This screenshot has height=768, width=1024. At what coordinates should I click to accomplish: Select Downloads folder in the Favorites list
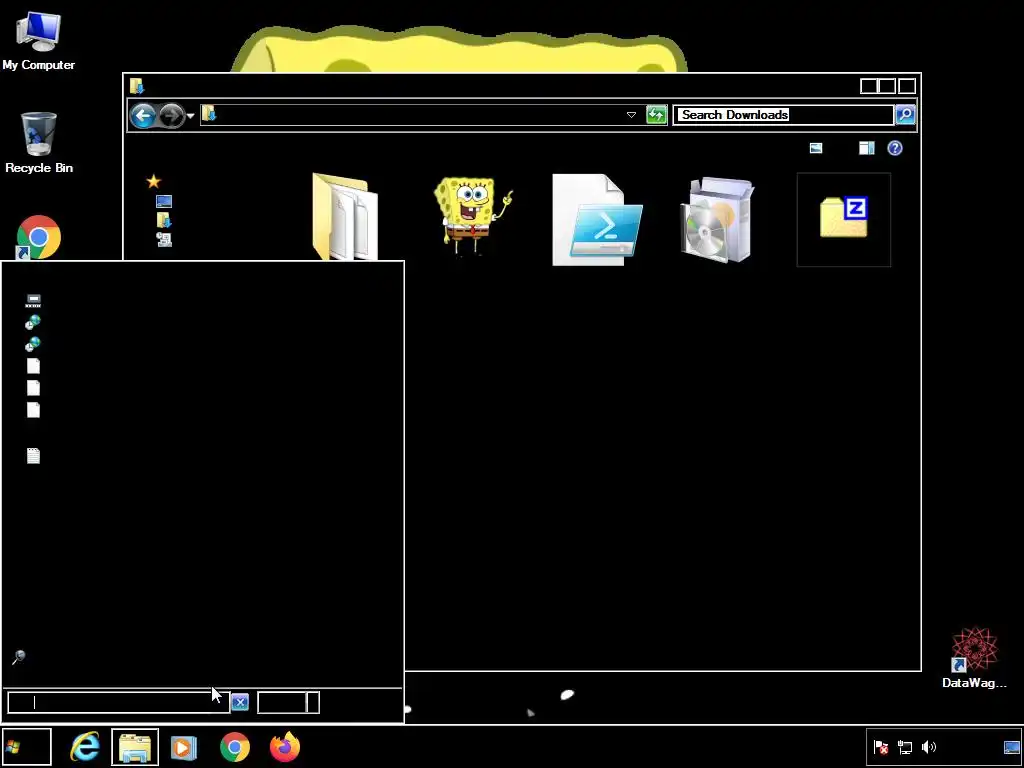163,220
